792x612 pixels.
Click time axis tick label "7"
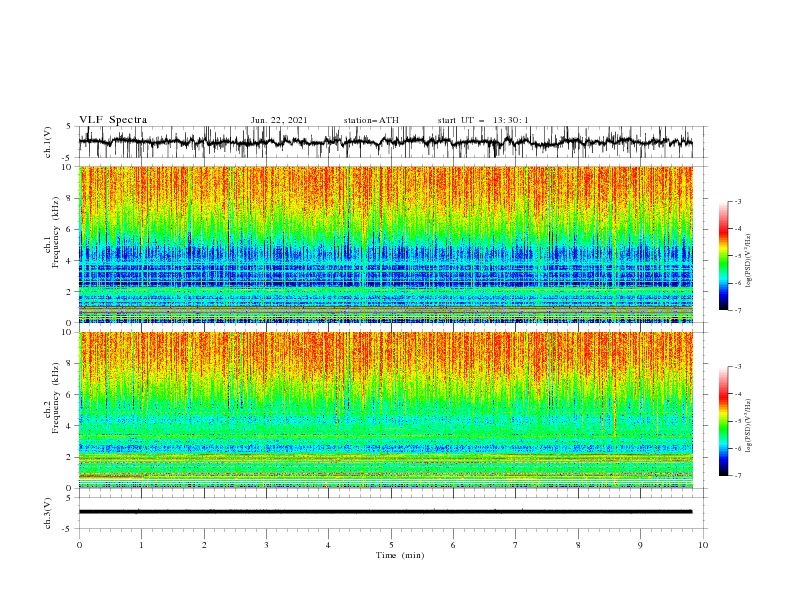pyautogui.click(x=516, y=545)
